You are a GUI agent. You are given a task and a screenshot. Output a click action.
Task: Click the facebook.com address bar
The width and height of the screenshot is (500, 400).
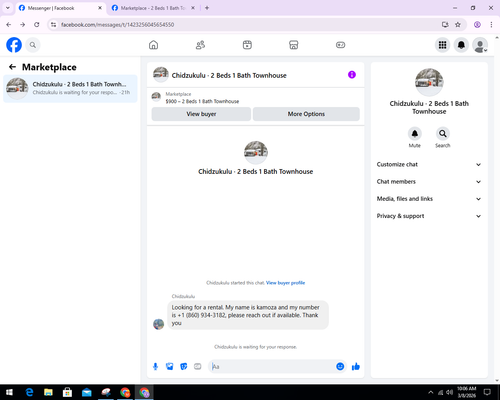pos(247,25)
